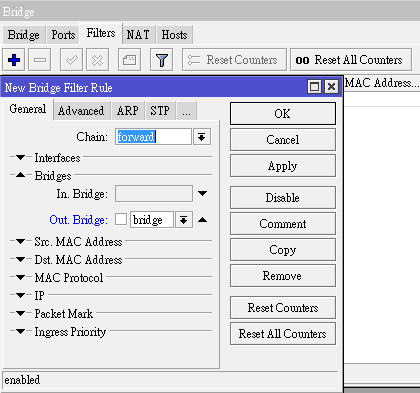Switch to the Bridge tab
The image size is (420, 393).
[24, 35]
